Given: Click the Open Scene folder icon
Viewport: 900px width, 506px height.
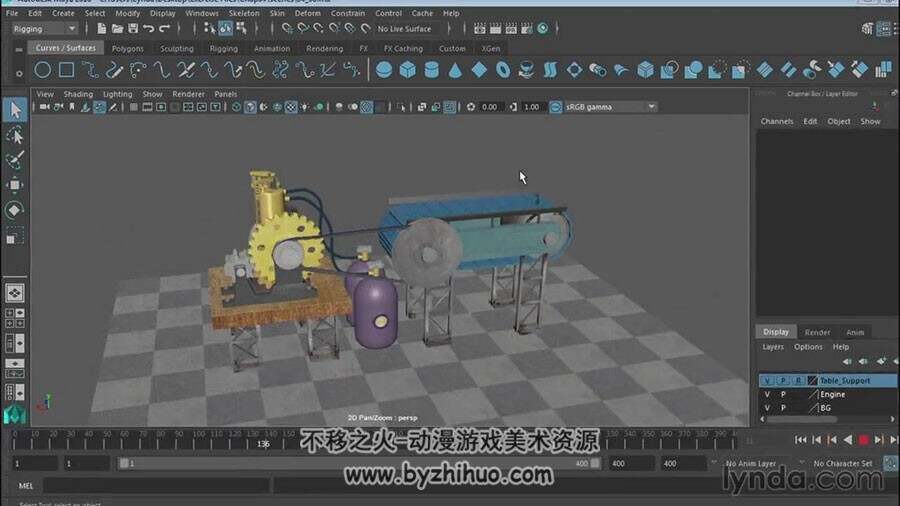Looking at the screenshot, I should pos(117,28).
